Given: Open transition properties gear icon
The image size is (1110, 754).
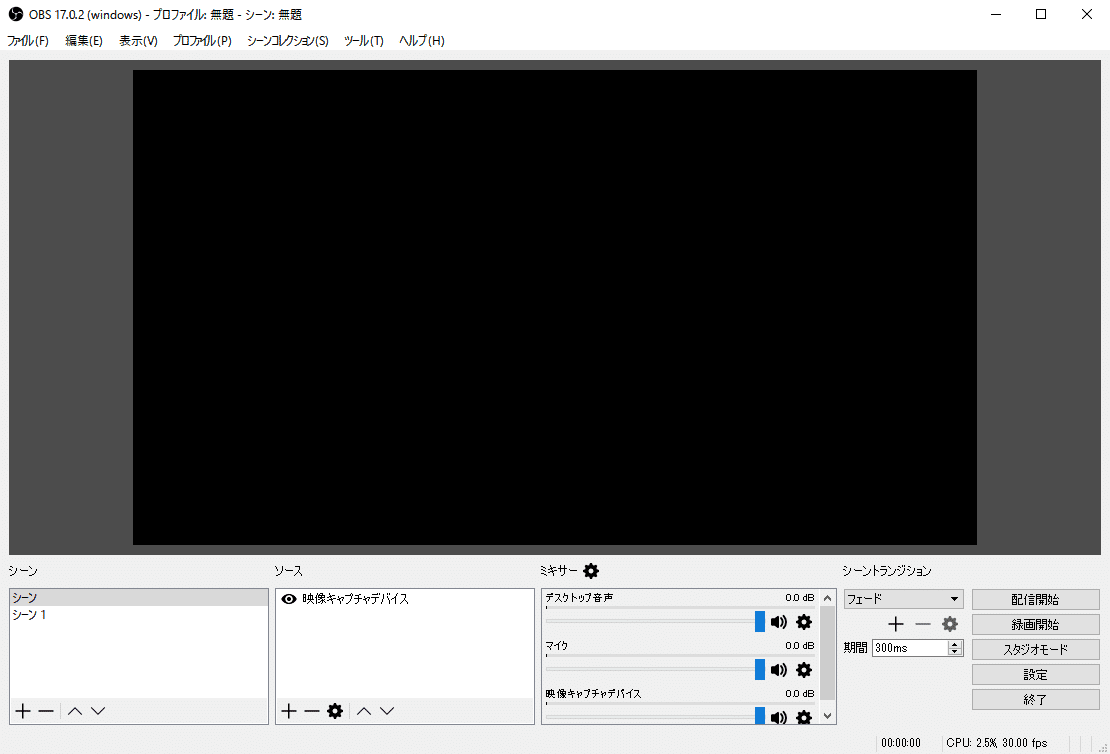Looking at the screenshot, I should (949, 624).
